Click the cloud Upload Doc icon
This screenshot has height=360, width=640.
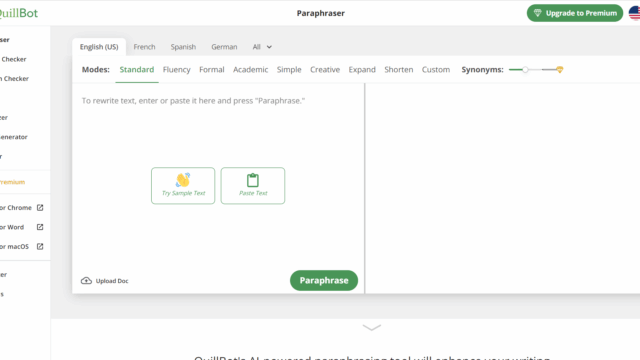click(x=86, y=281)
